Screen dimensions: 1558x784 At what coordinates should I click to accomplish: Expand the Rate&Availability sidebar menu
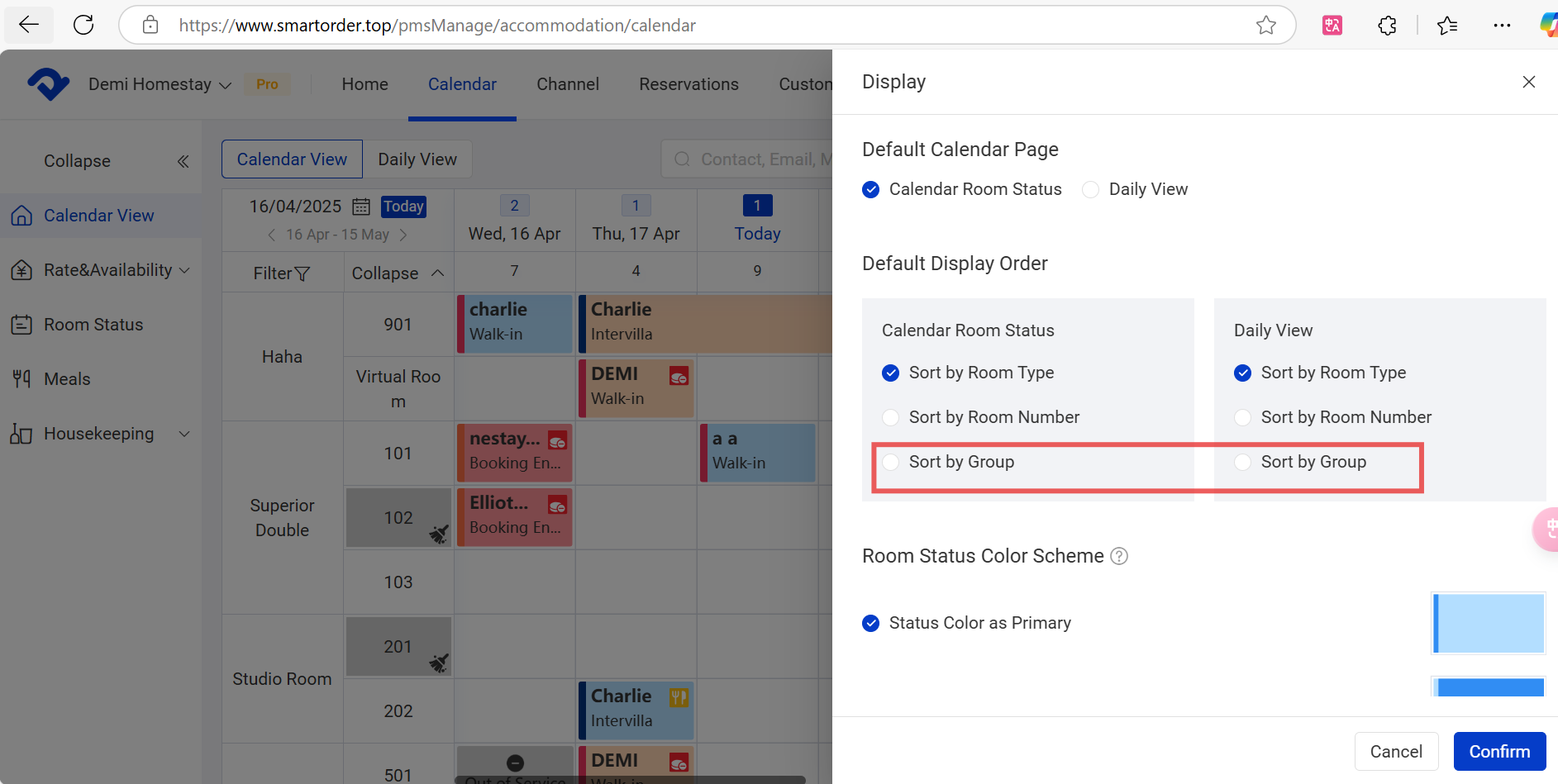[x=184, y=270]
